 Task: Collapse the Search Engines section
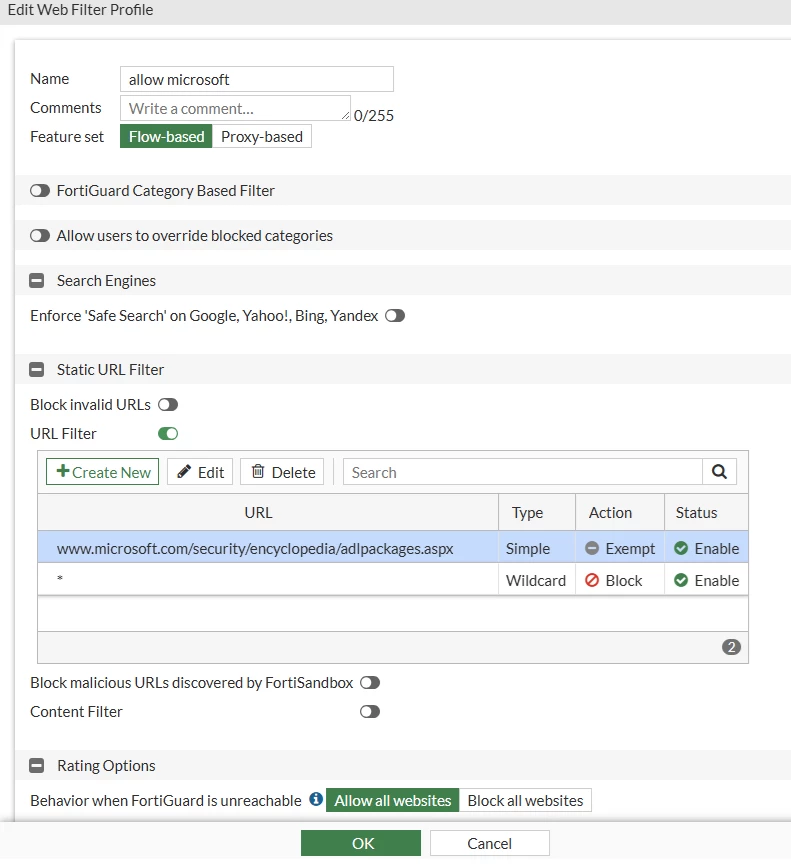36,281
